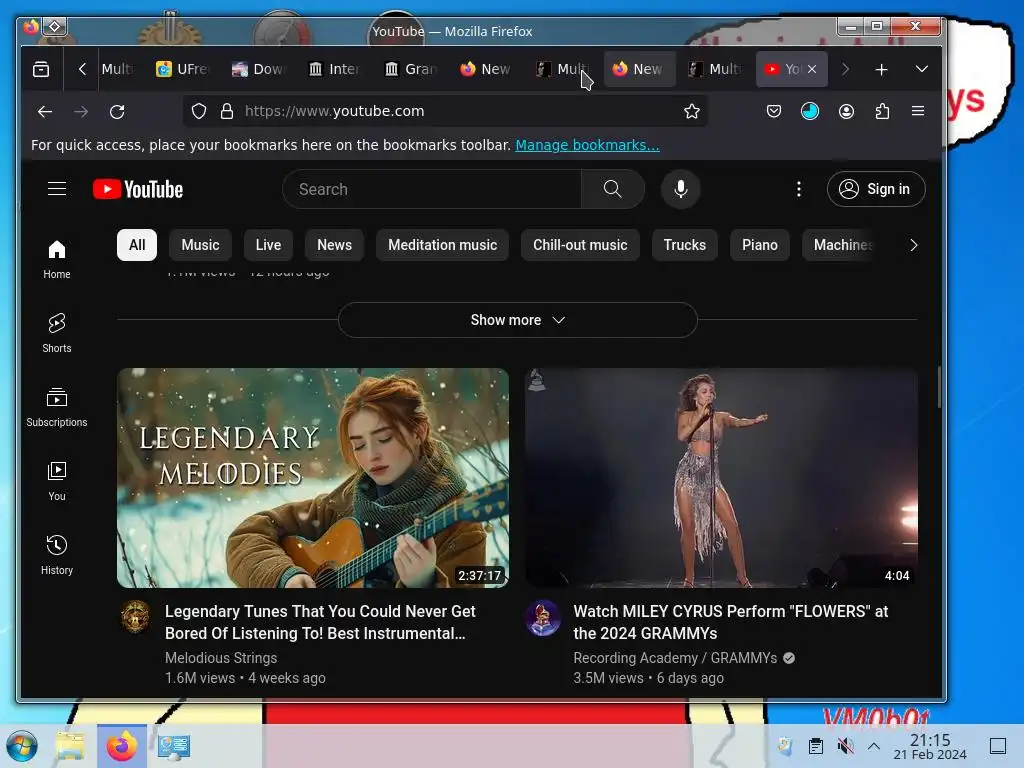Close the active YouTube tab
This screenshot has height=768, width=1024.
pos(812,69)
